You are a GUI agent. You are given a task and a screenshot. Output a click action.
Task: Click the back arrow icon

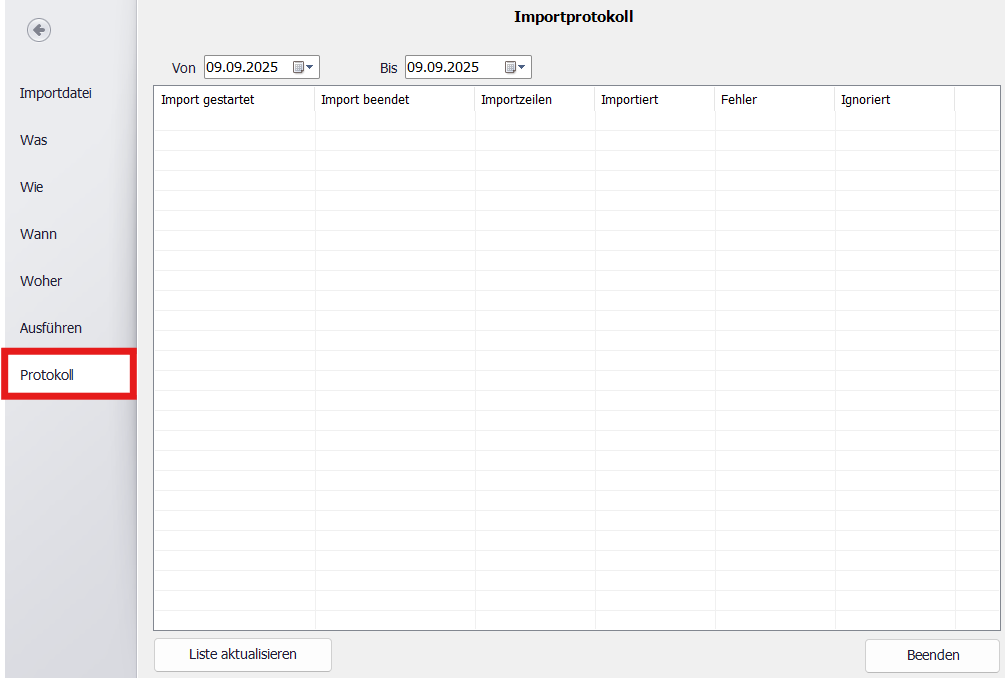(x=39, y=31)
